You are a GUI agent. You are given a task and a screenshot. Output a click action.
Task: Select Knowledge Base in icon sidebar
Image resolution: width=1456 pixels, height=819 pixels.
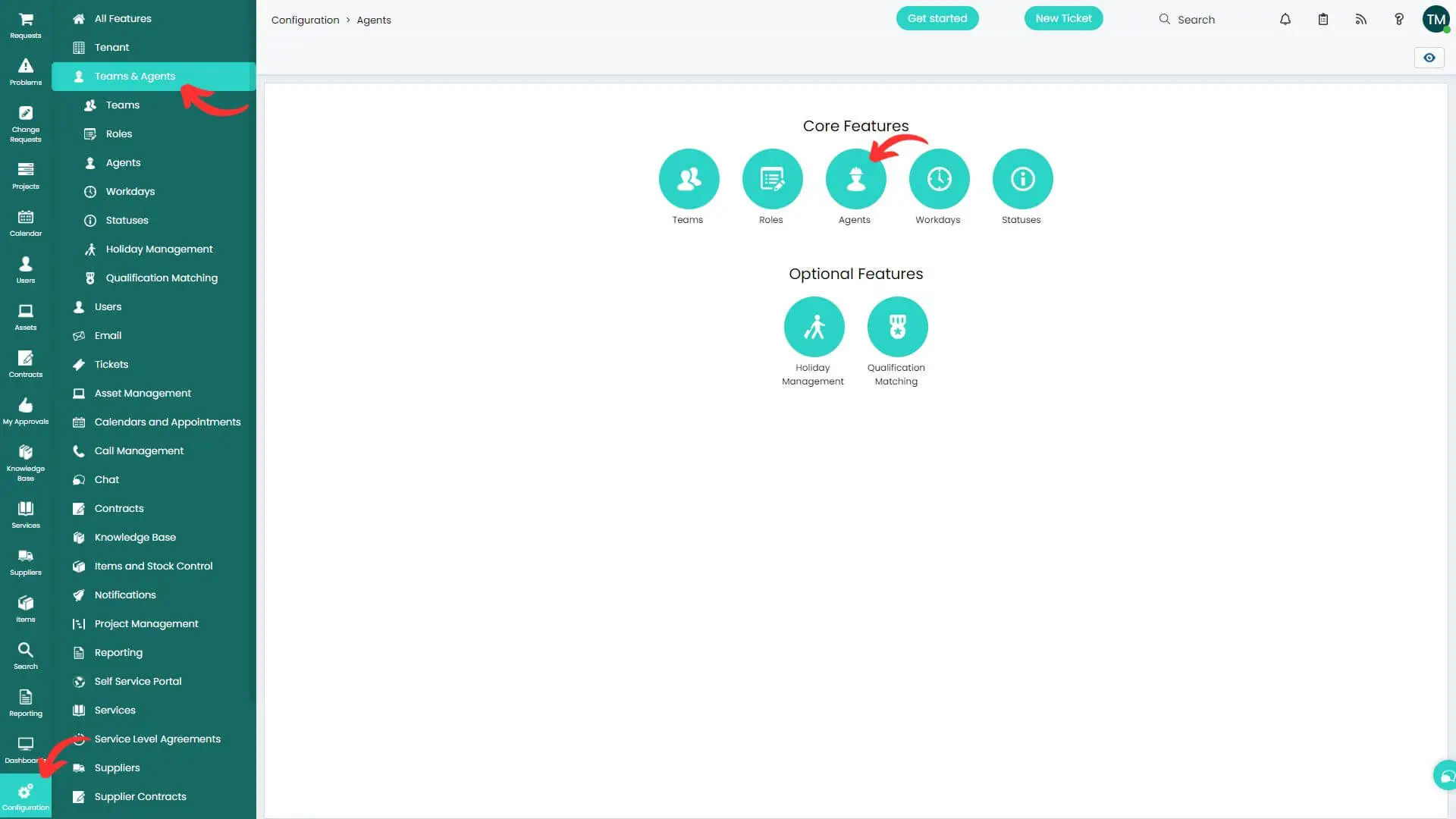point(26,462)
